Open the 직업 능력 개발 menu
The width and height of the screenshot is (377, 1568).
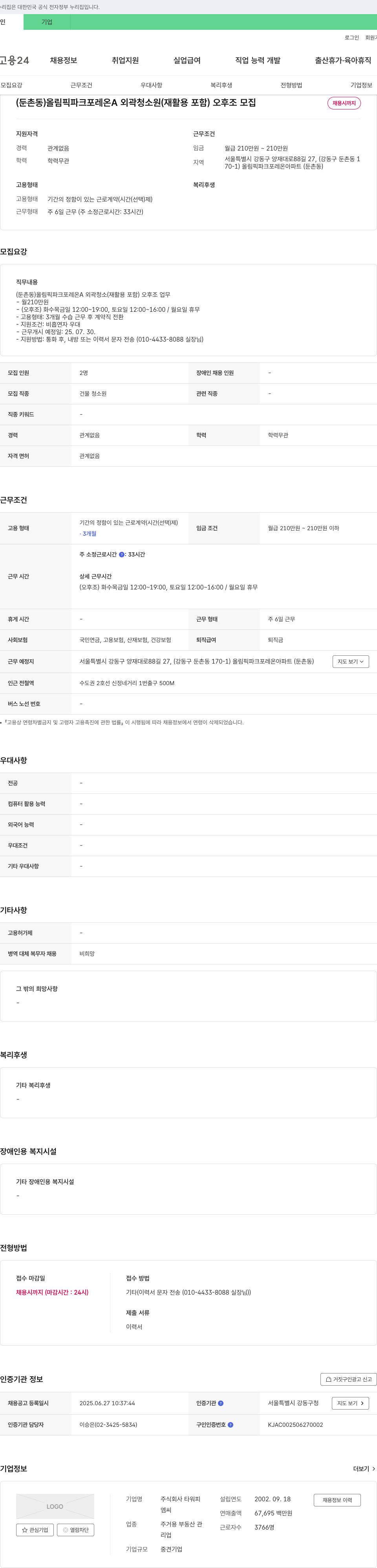pyautogui.click(x=258, y=60)
